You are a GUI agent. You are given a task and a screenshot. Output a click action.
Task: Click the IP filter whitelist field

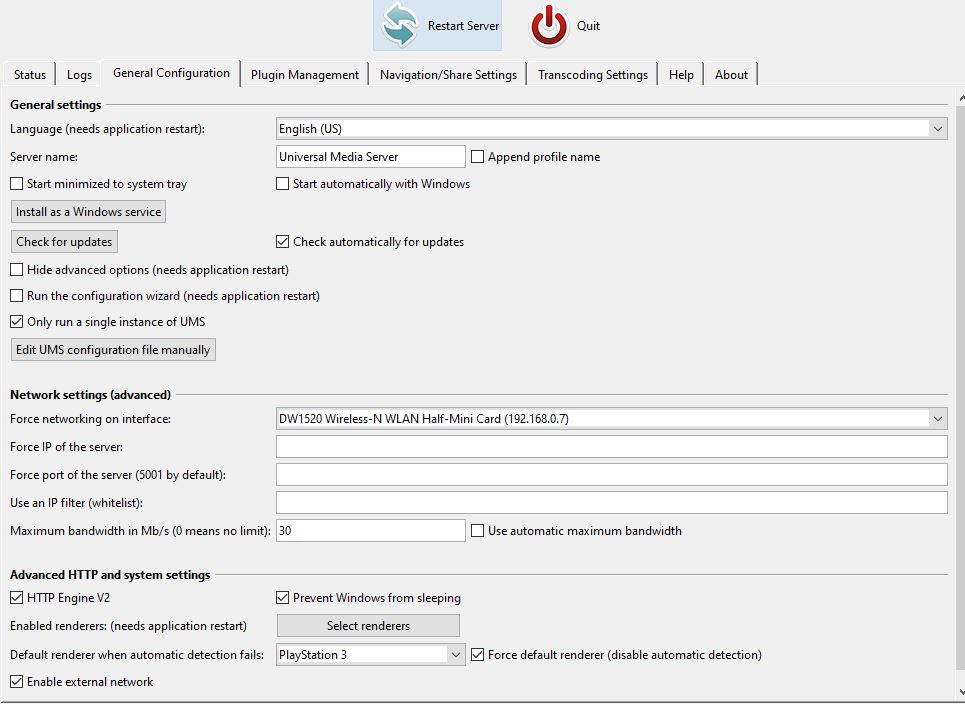tap(612, 503)
